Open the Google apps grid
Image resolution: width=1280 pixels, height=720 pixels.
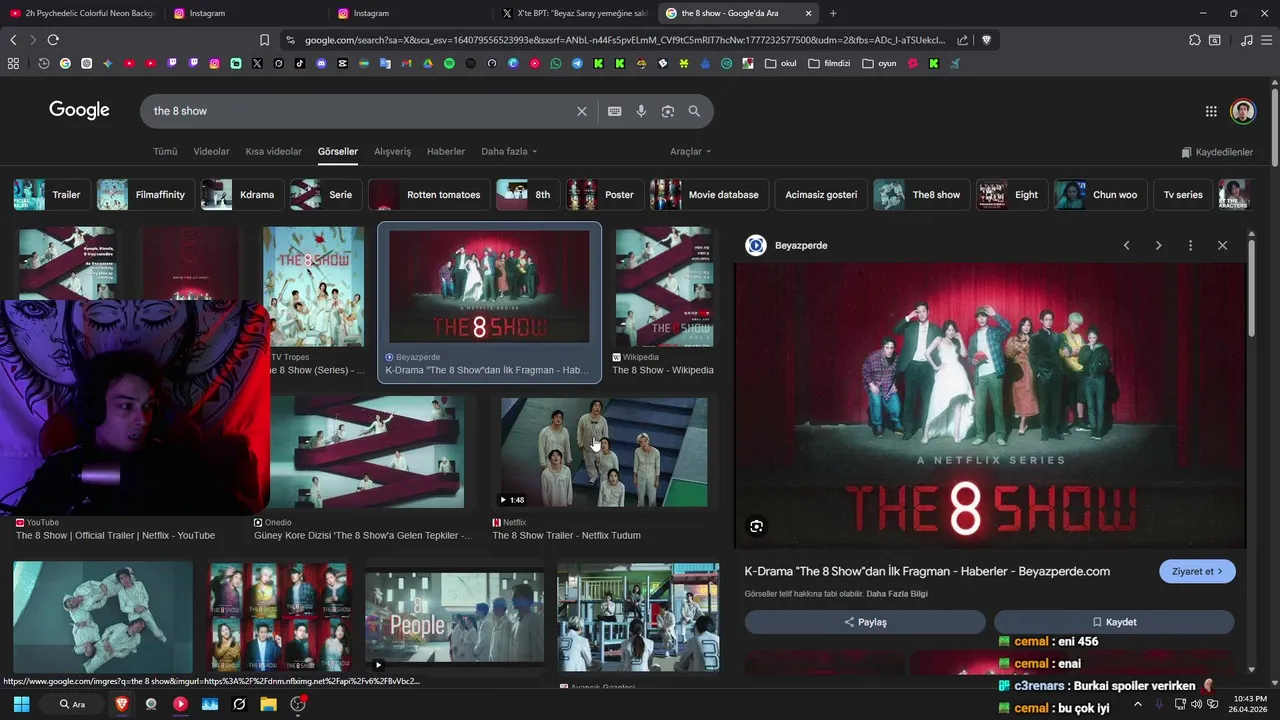1211,111
